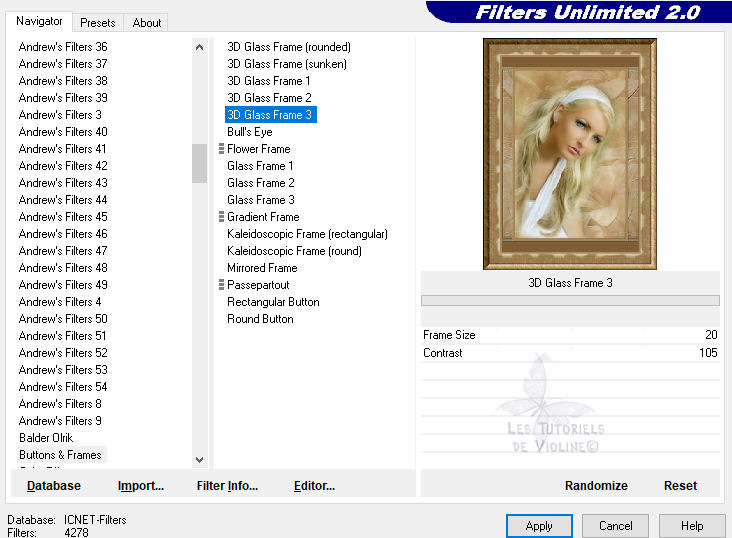
Task: Click Import... to add filters
Action: click(140, 485)
